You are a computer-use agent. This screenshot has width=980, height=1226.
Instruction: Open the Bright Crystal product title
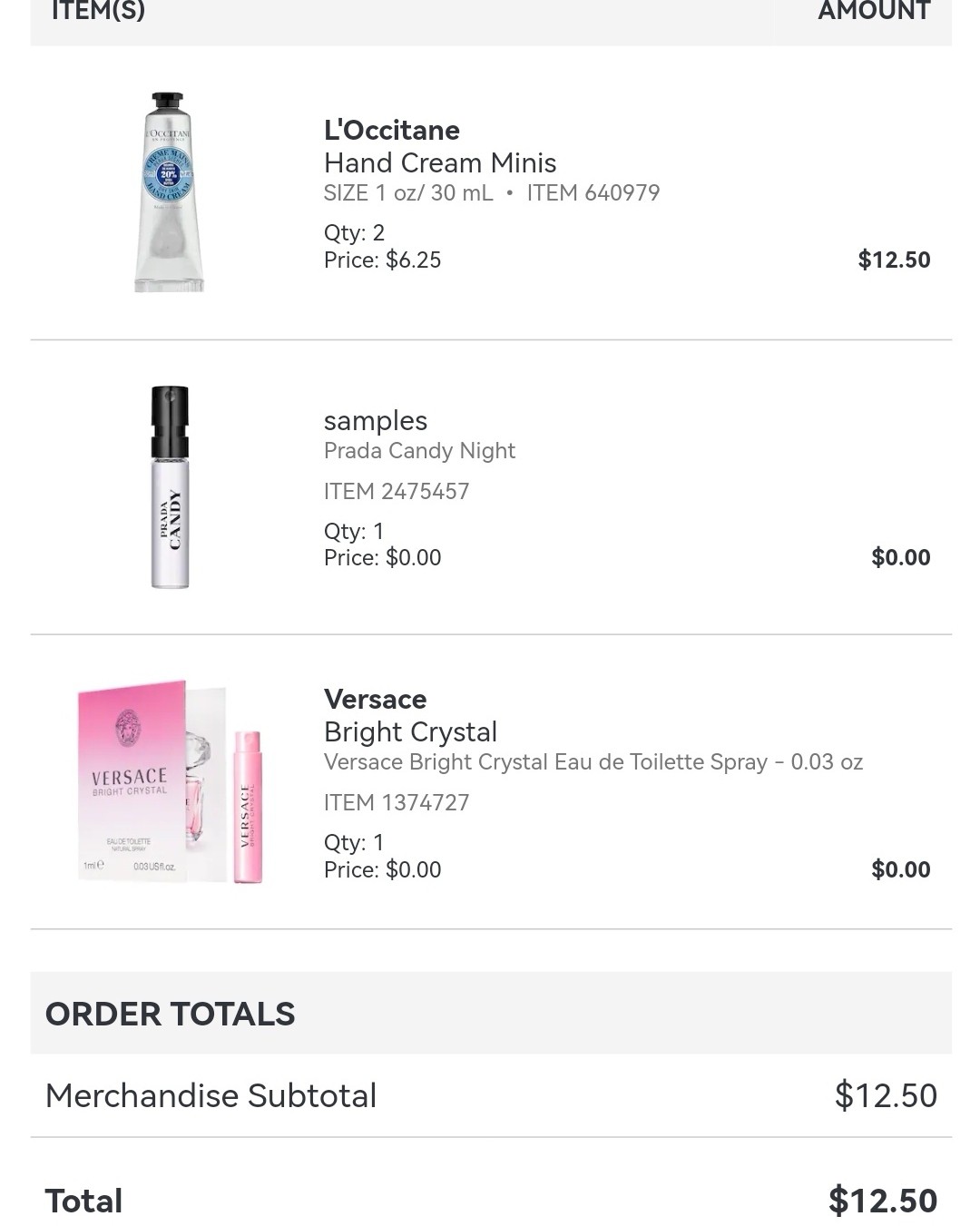[x=410, y=732]
